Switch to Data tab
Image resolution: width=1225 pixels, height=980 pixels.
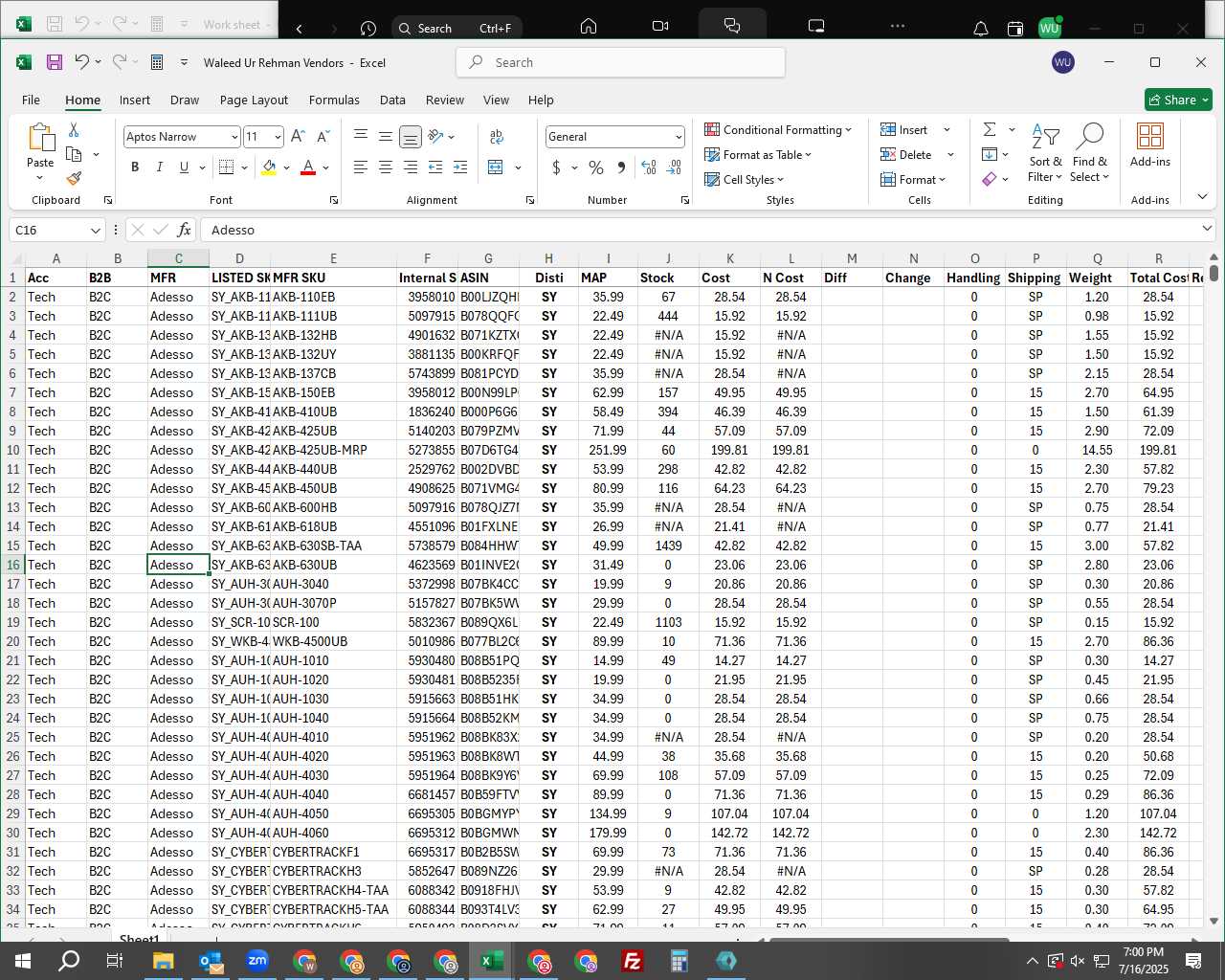(x=392, y=100)
